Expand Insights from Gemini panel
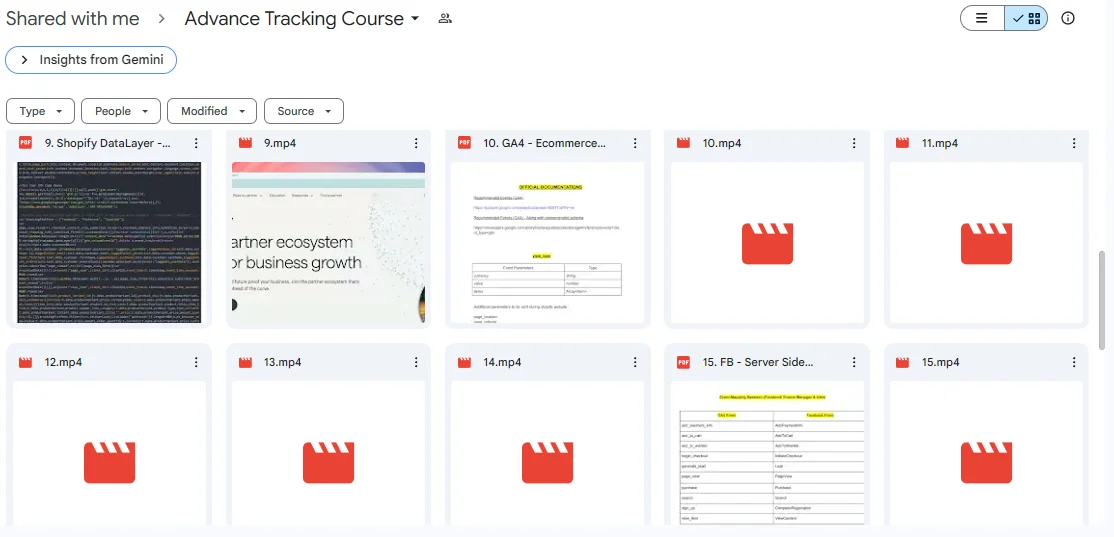The width and height of the screenshot is (1114, 537). click(91, 60)
